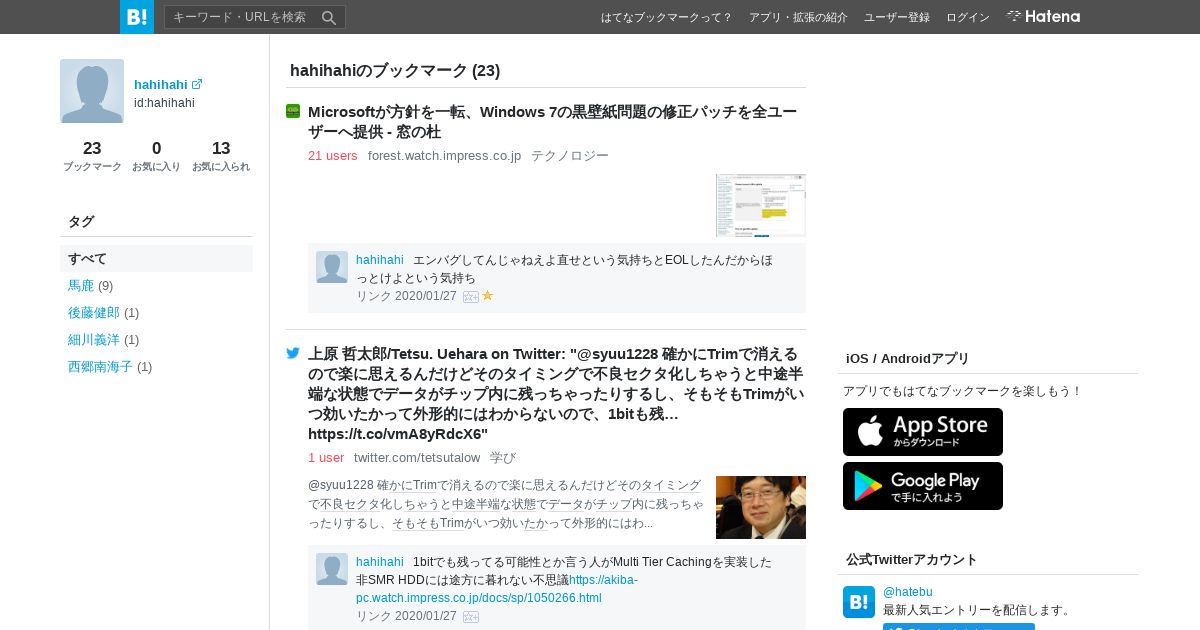This screenshot has width=1200, height=630.
Task: Click the Twitter bird favicon of Uehara entry
Action: click(293, 353)
